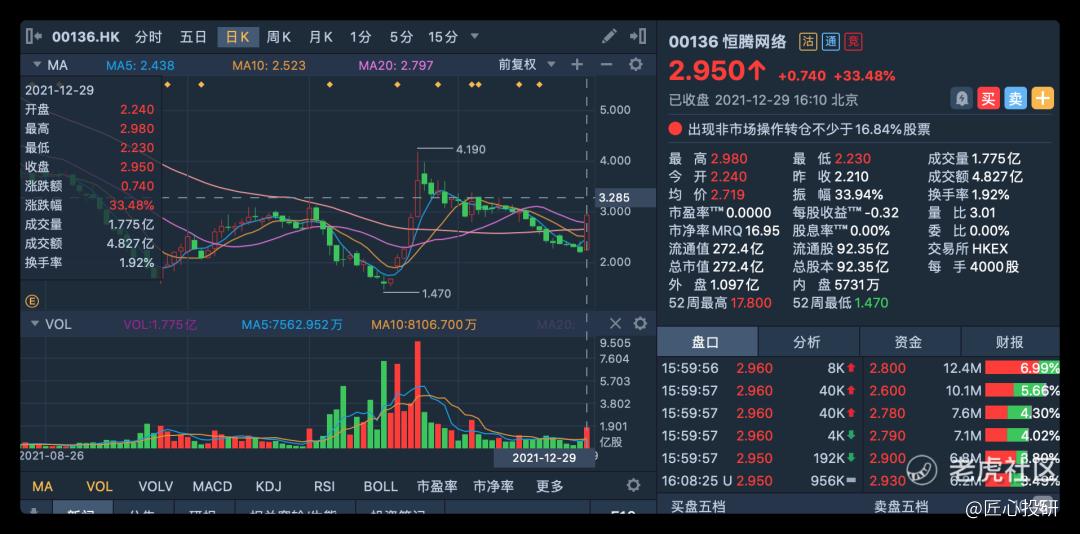This screenshot has width=1080, height=534.
Task: Click the red 买 buy button
Action: tap(988, 99)
